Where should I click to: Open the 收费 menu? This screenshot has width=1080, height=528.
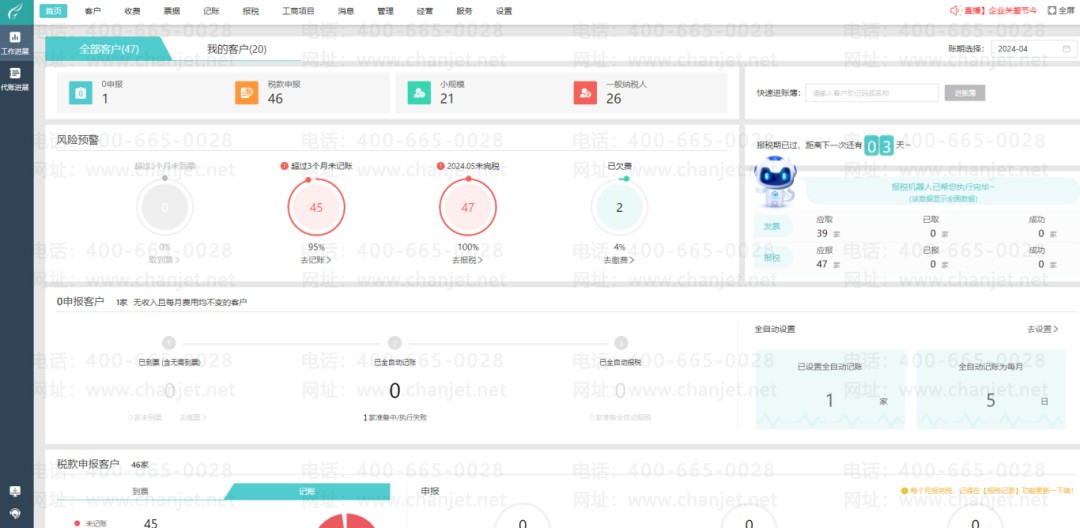coord(132,11)
